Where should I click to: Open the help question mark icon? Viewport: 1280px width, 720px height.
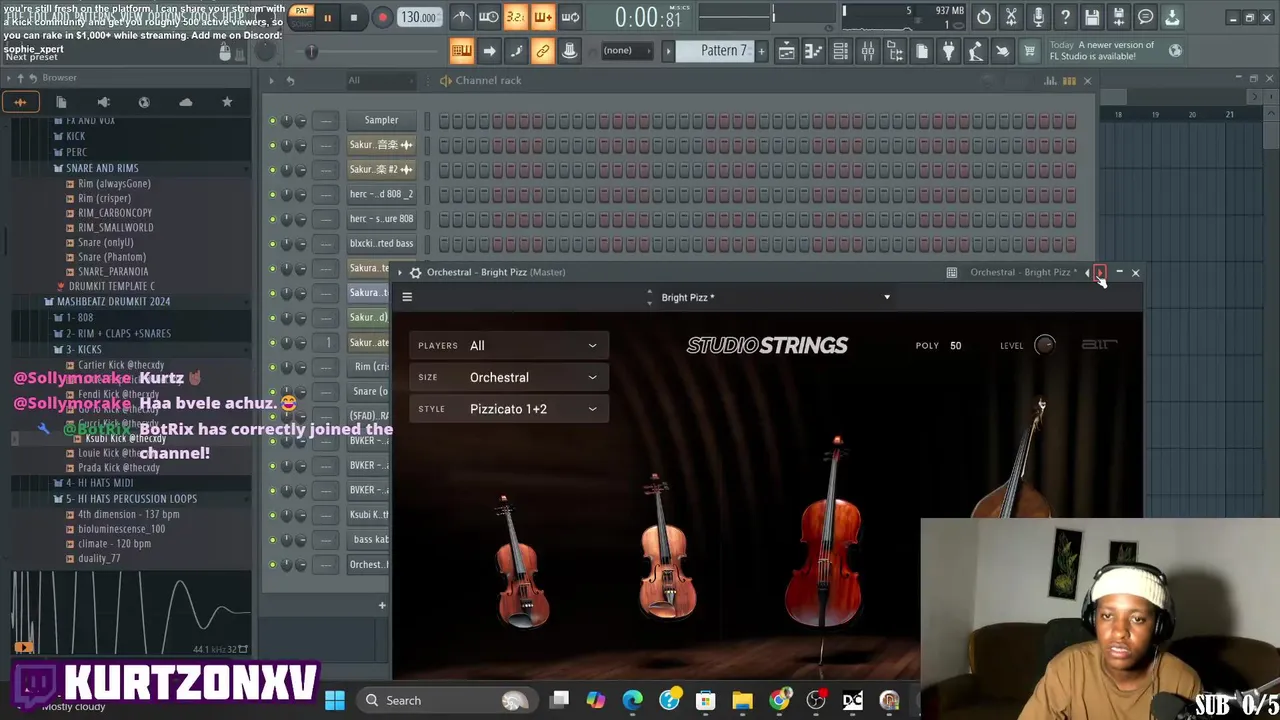pyautogui.click(x=1065, y=17)
